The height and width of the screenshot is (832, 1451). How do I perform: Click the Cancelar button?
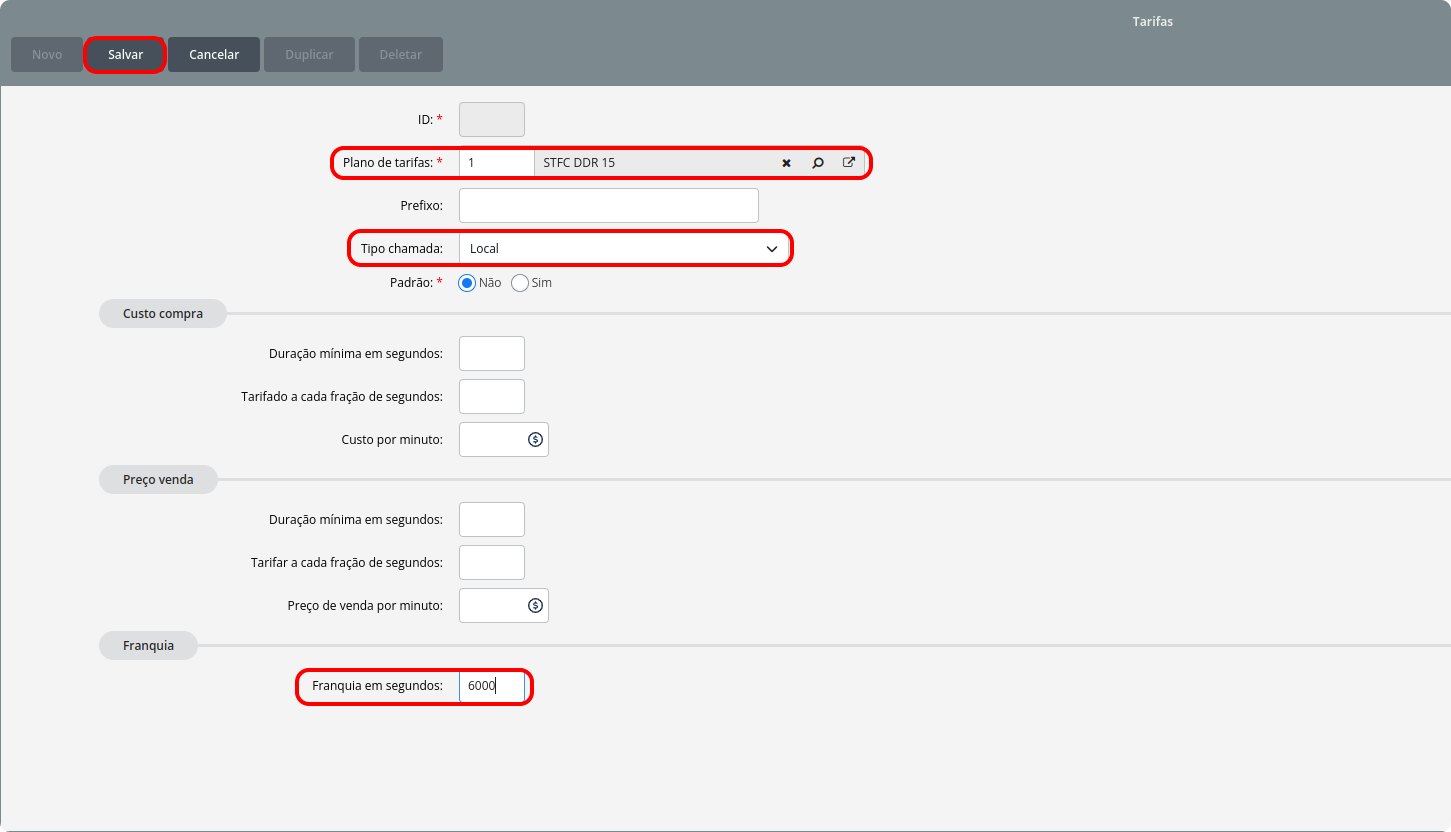pos(214,54)
